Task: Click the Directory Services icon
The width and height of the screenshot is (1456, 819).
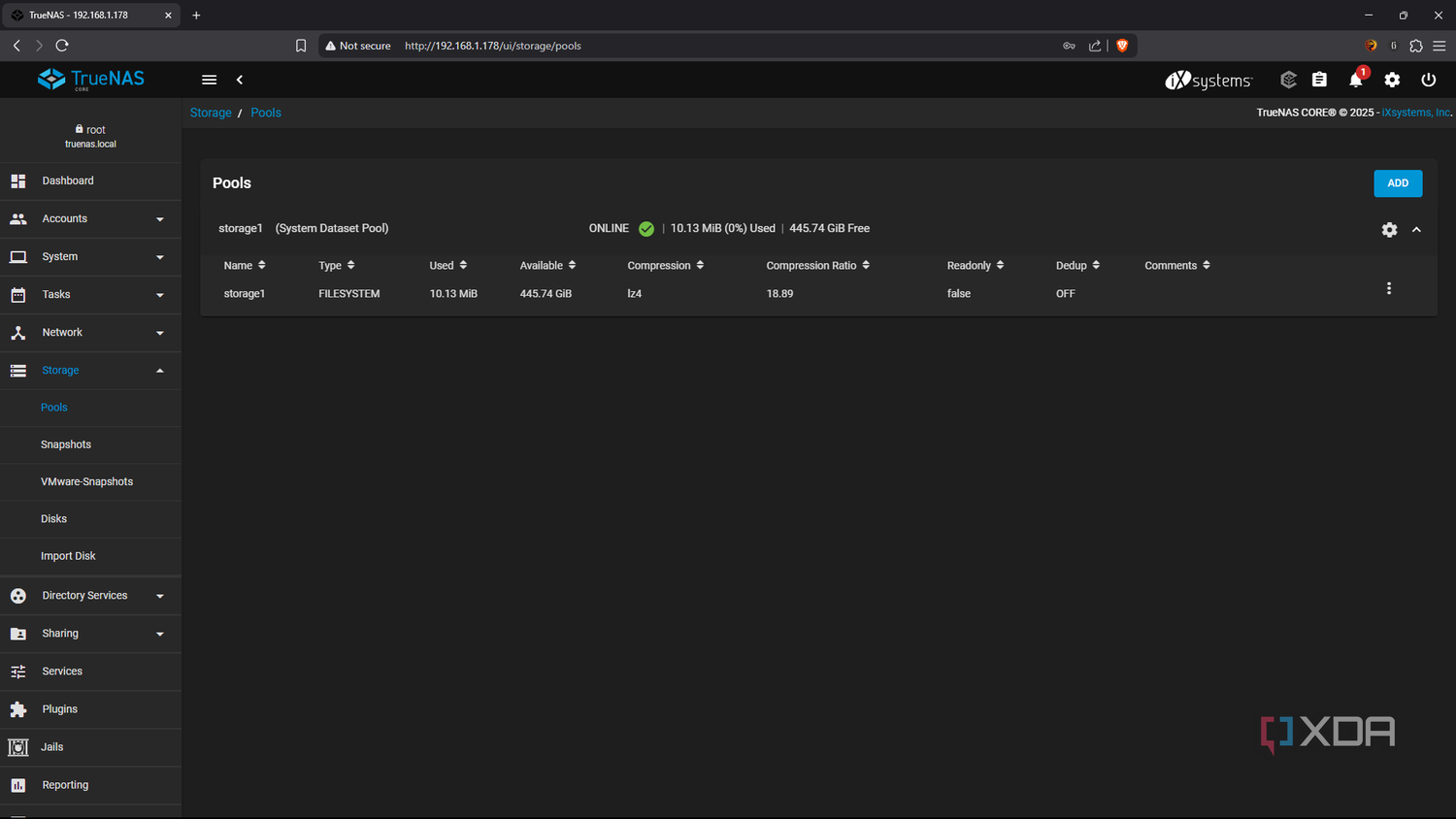Action: click(x=17, y=596)
